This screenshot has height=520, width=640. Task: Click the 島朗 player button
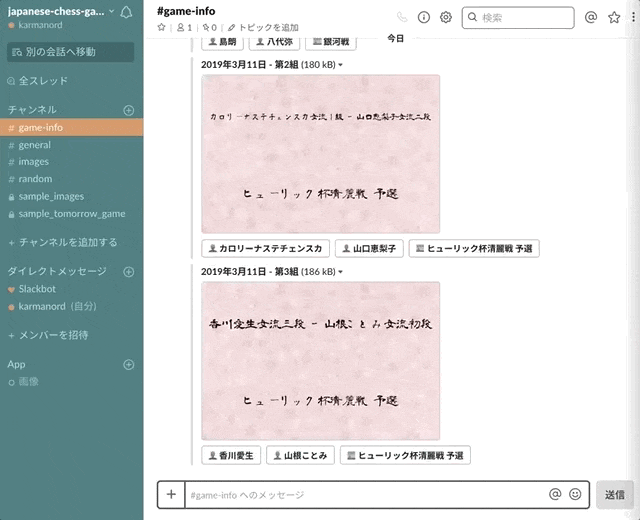click(222, 42)
